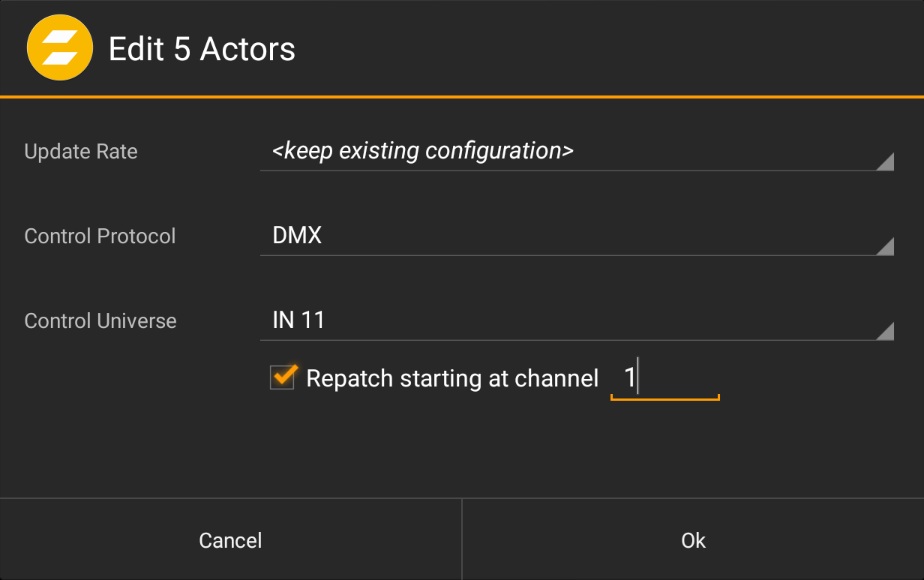Viewport: 924px width, 580px height.
Task: Click the dialog header bar
Action: [600, 48]
